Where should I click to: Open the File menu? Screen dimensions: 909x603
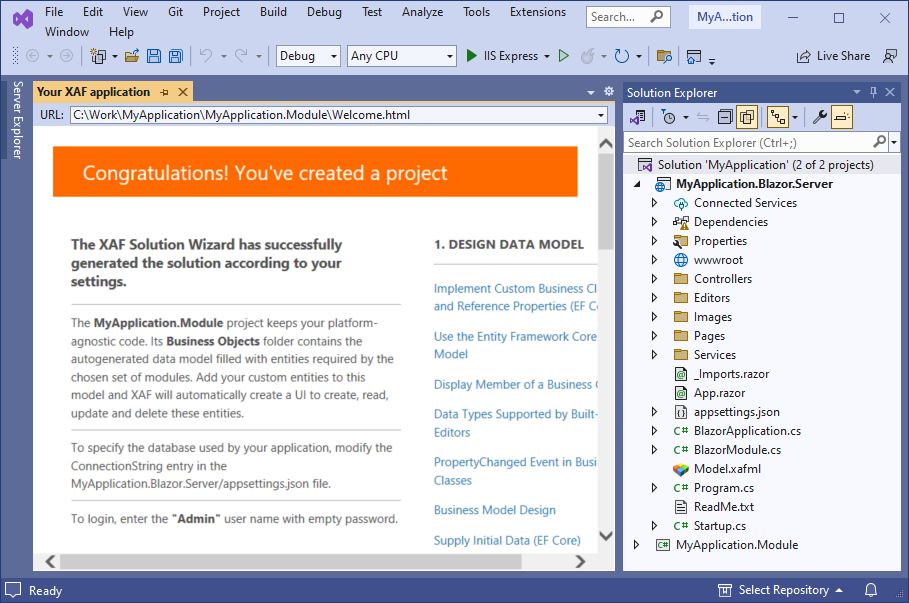54,12
